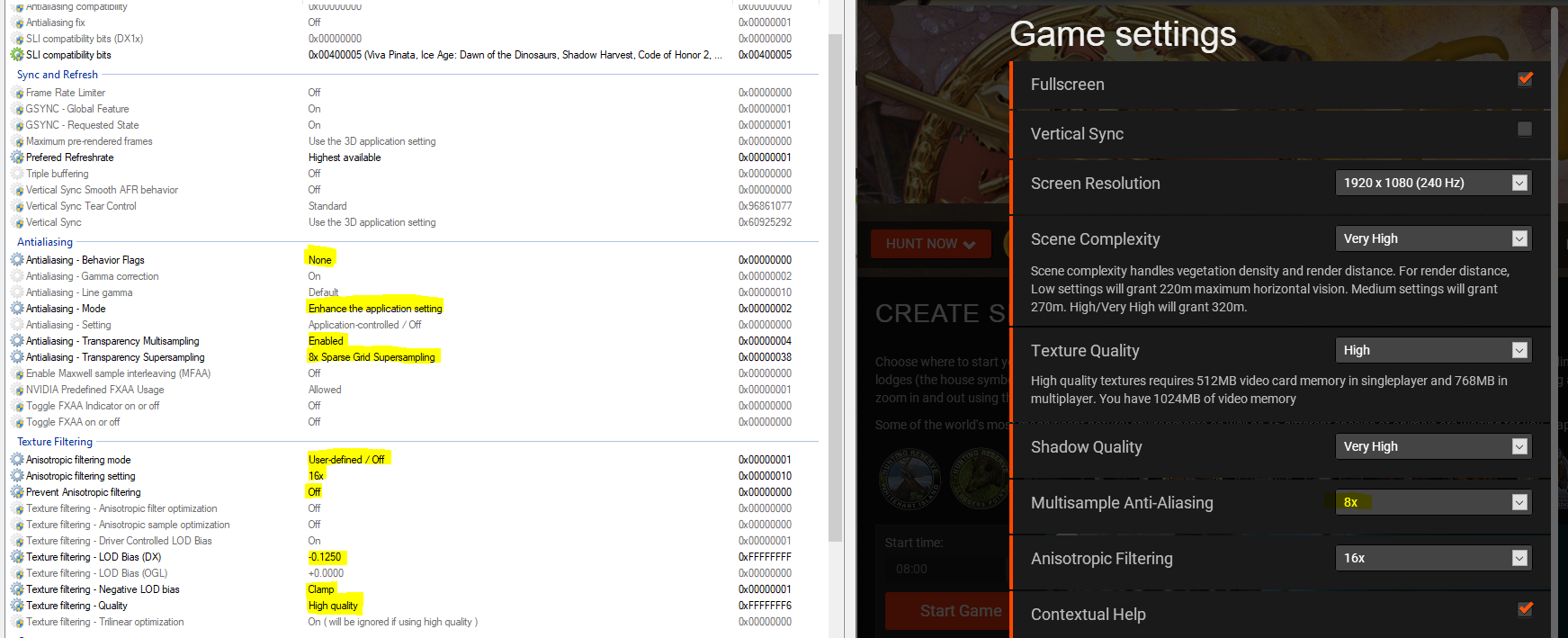Click the 08:00 start time field
The image size is (1568, 638).
[945, 569]
